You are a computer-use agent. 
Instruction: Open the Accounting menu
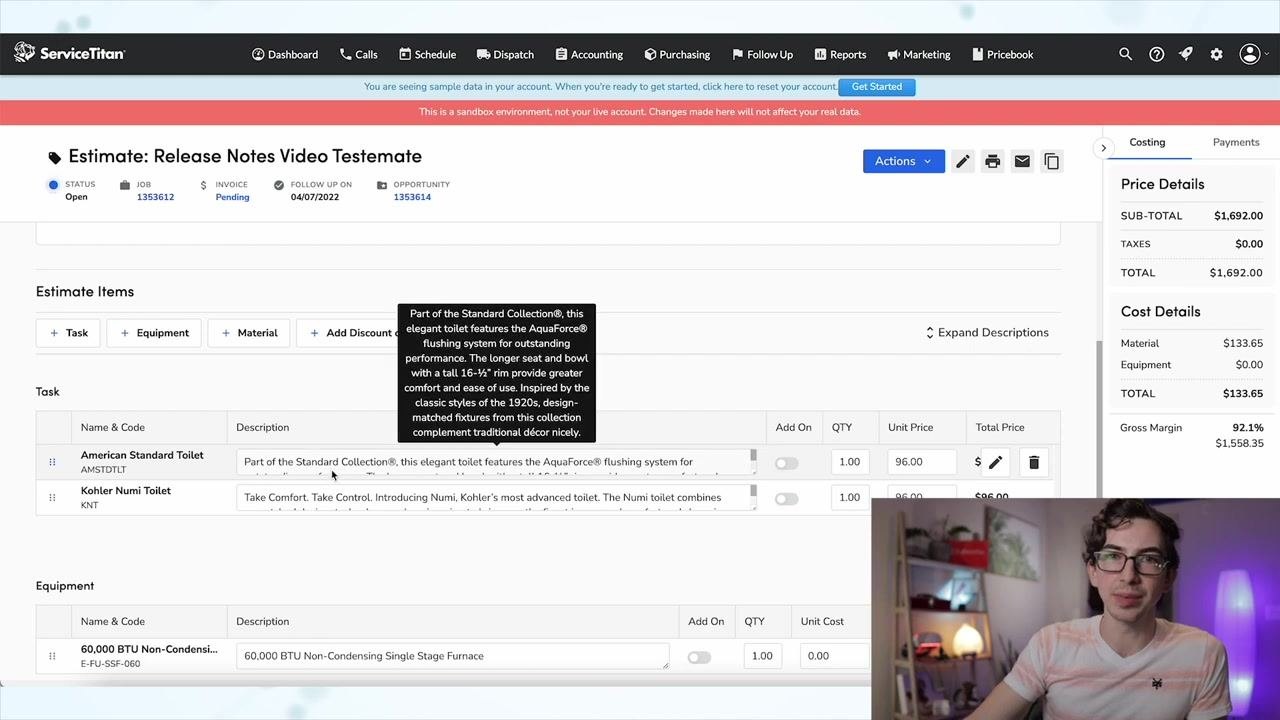tap(589, 54)
